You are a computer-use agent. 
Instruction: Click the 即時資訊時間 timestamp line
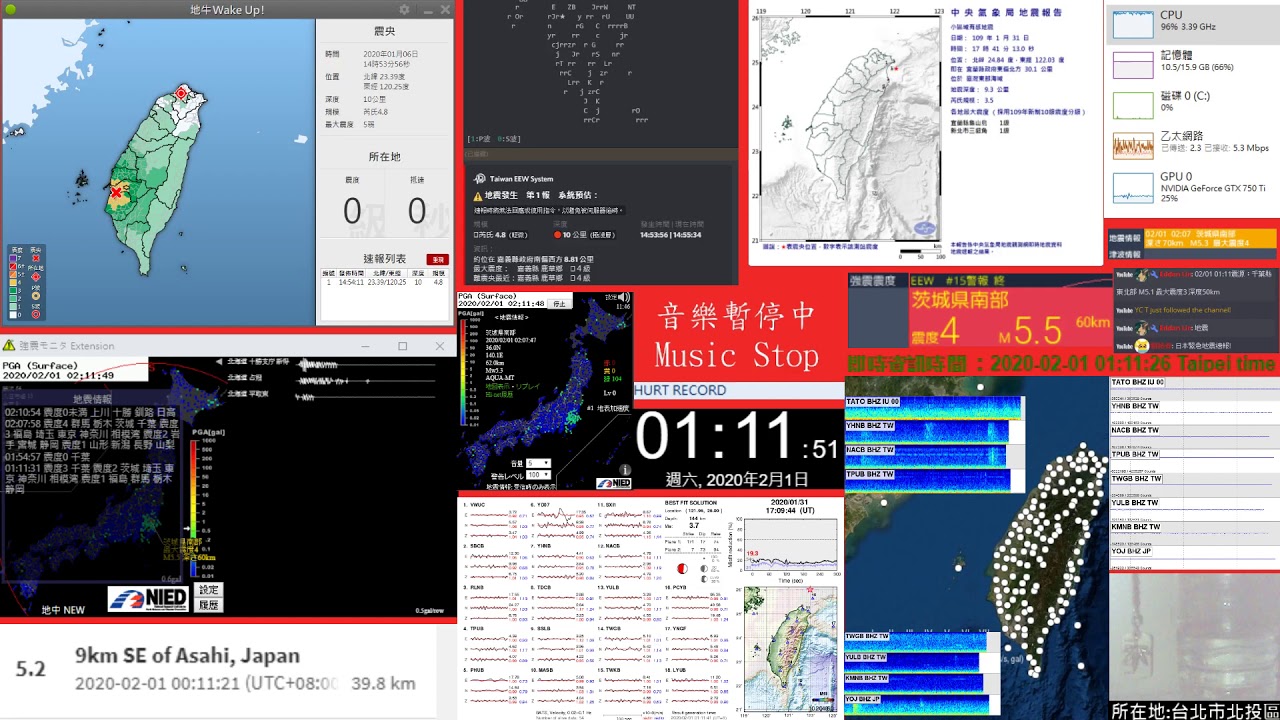(x=1061, y=363)
